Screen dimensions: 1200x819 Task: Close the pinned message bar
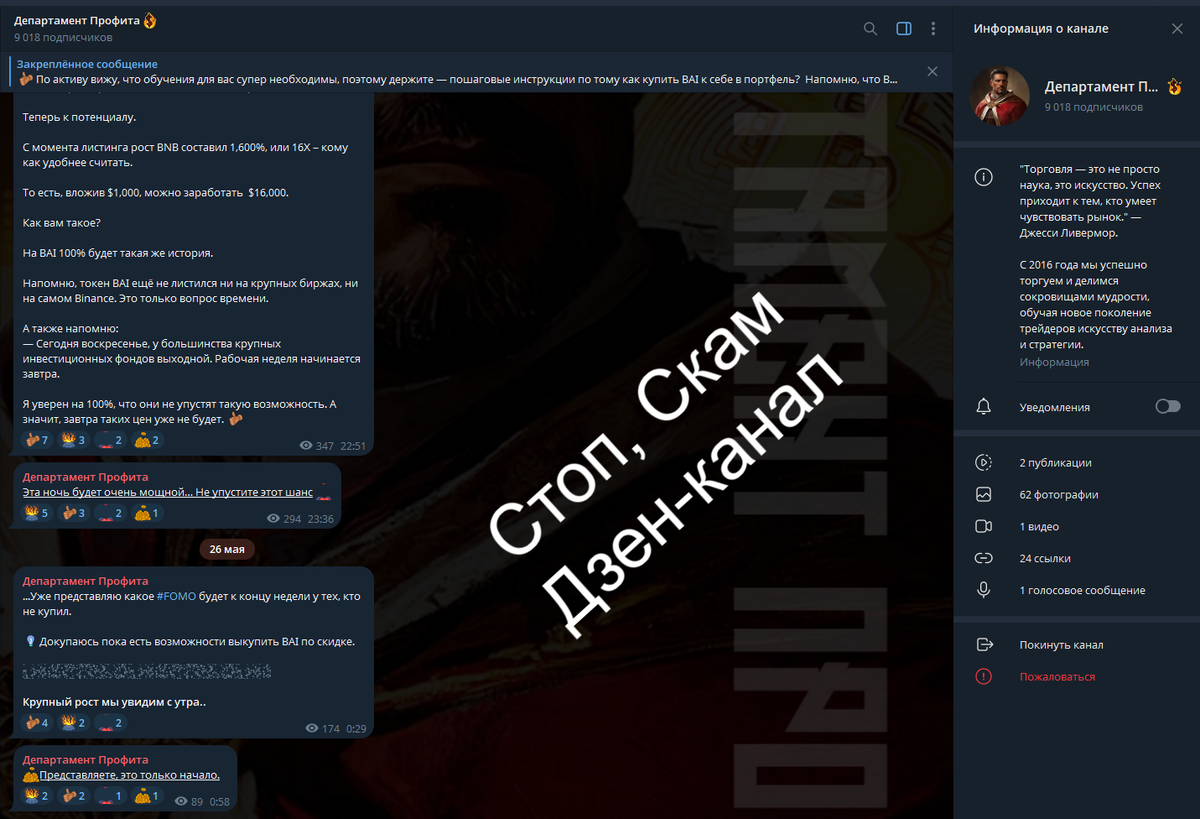tap(932, 71)
